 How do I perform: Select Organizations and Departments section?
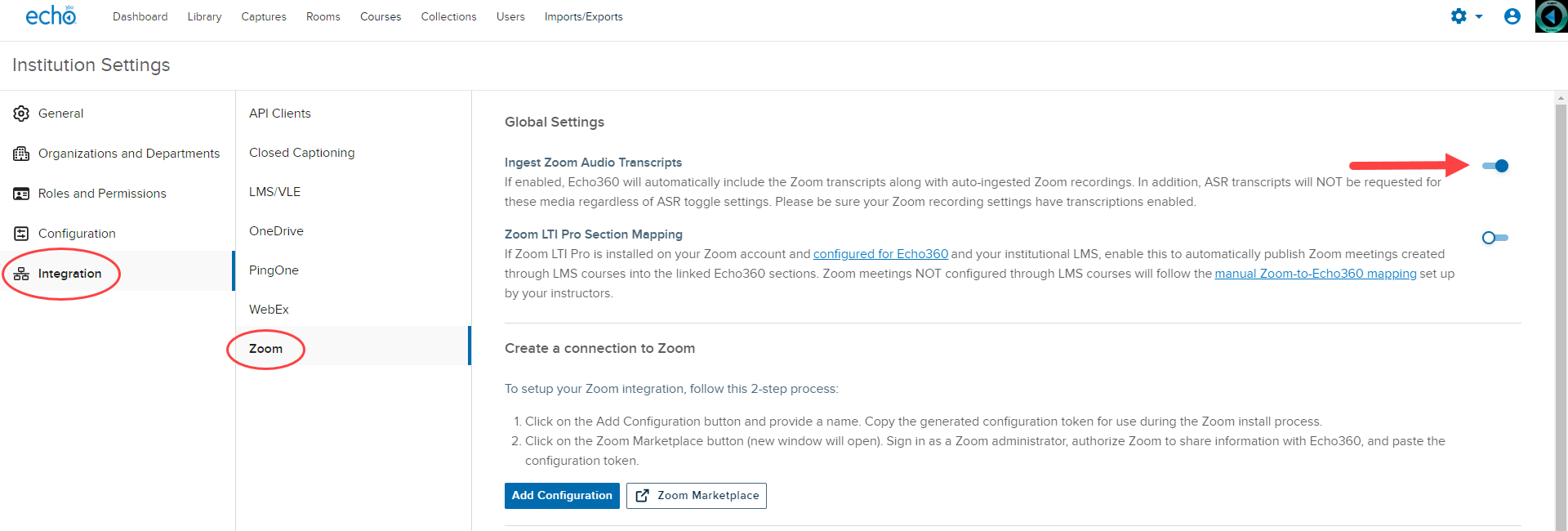pyautogui.click(x=118, y=154)
